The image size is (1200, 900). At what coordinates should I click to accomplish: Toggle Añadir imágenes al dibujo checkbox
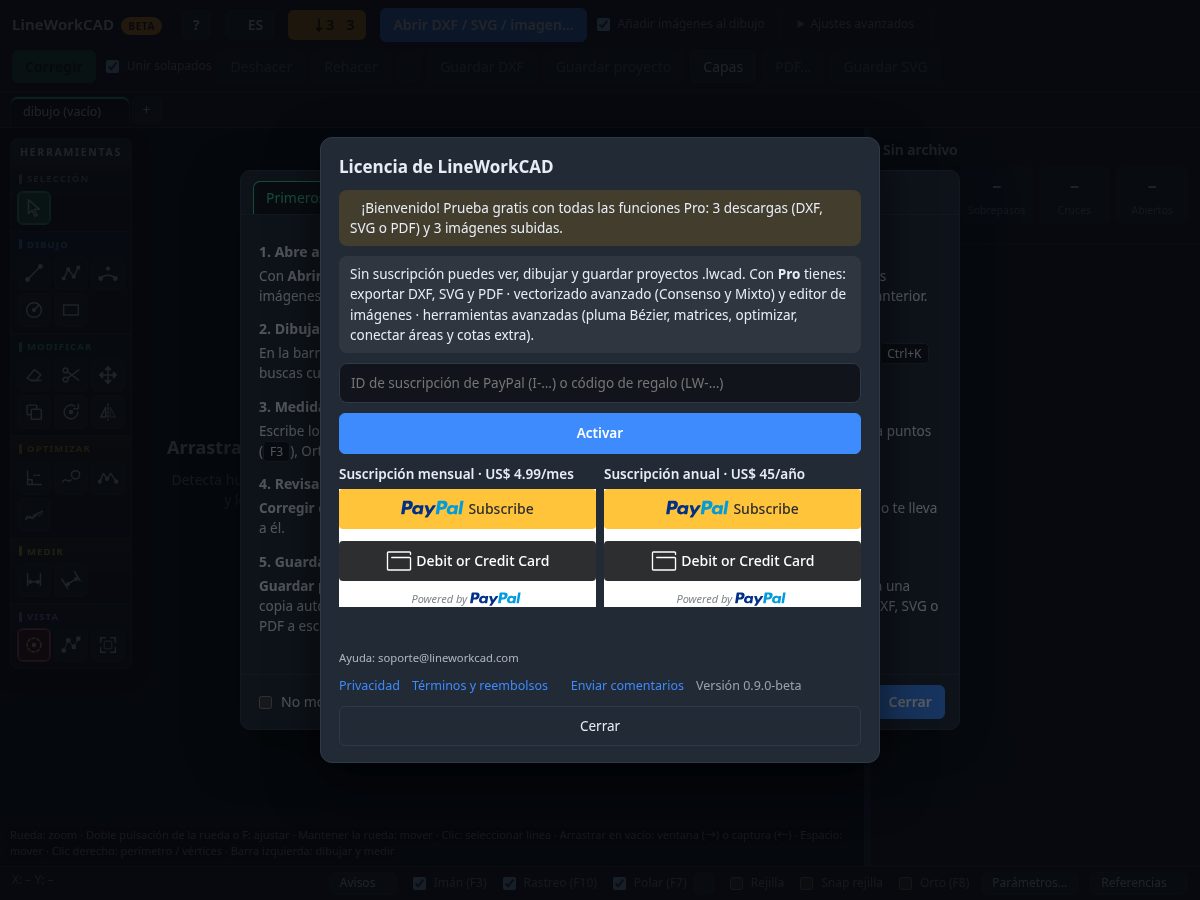(x=603, y=24)
